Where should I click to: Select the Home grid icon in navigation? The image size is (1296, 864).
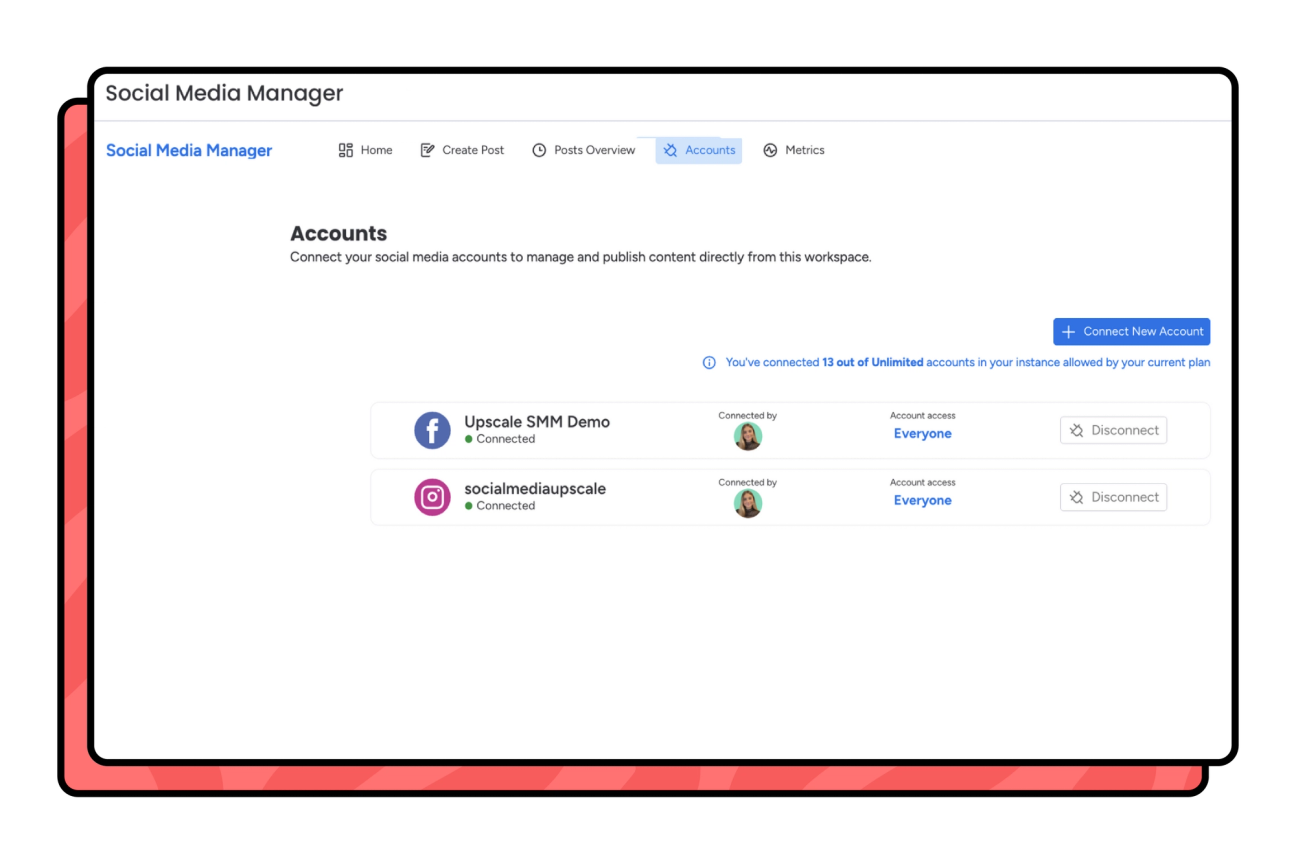pos(344,149)
